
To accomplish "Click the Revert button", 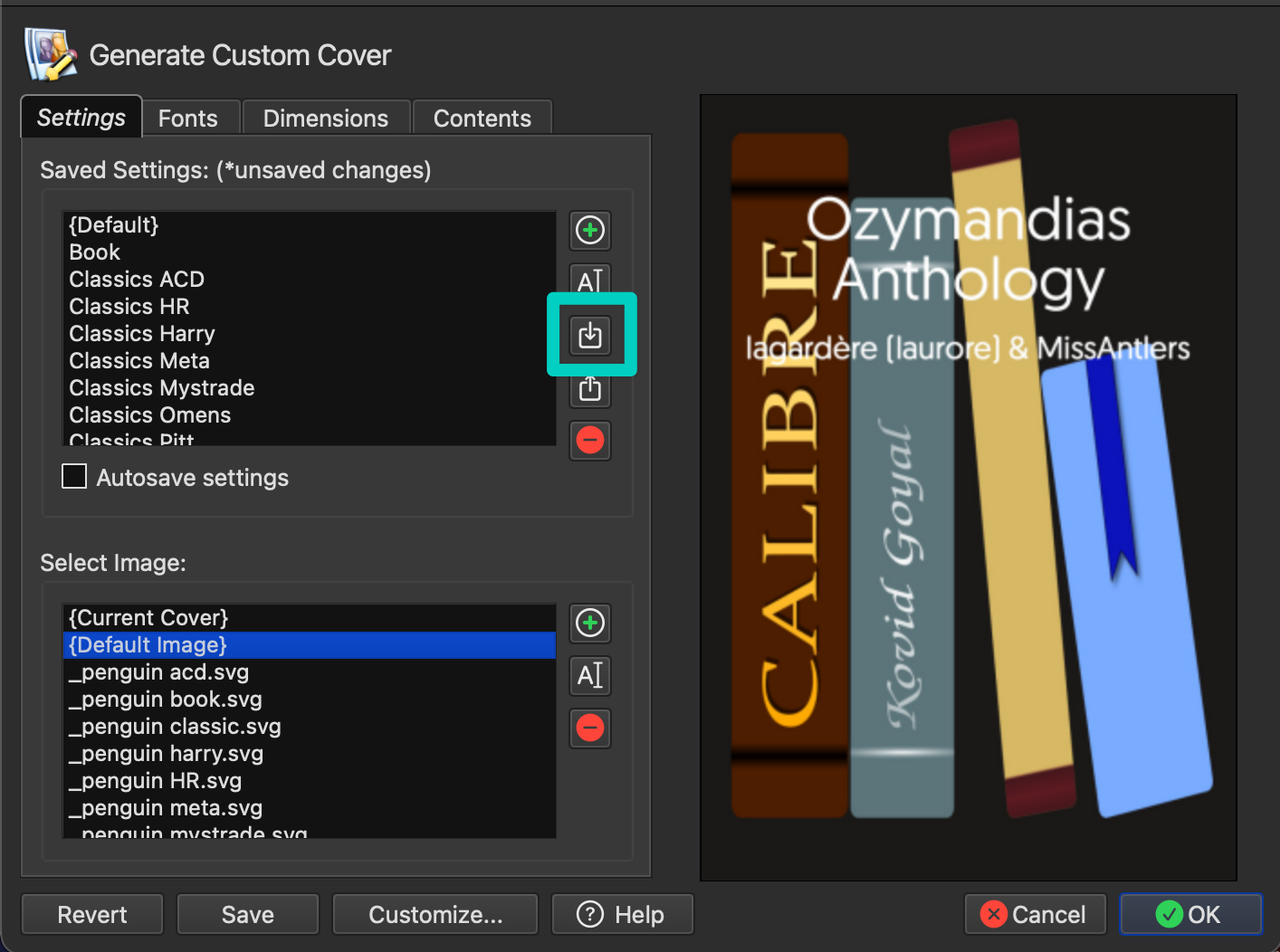I will coord(92,914).
